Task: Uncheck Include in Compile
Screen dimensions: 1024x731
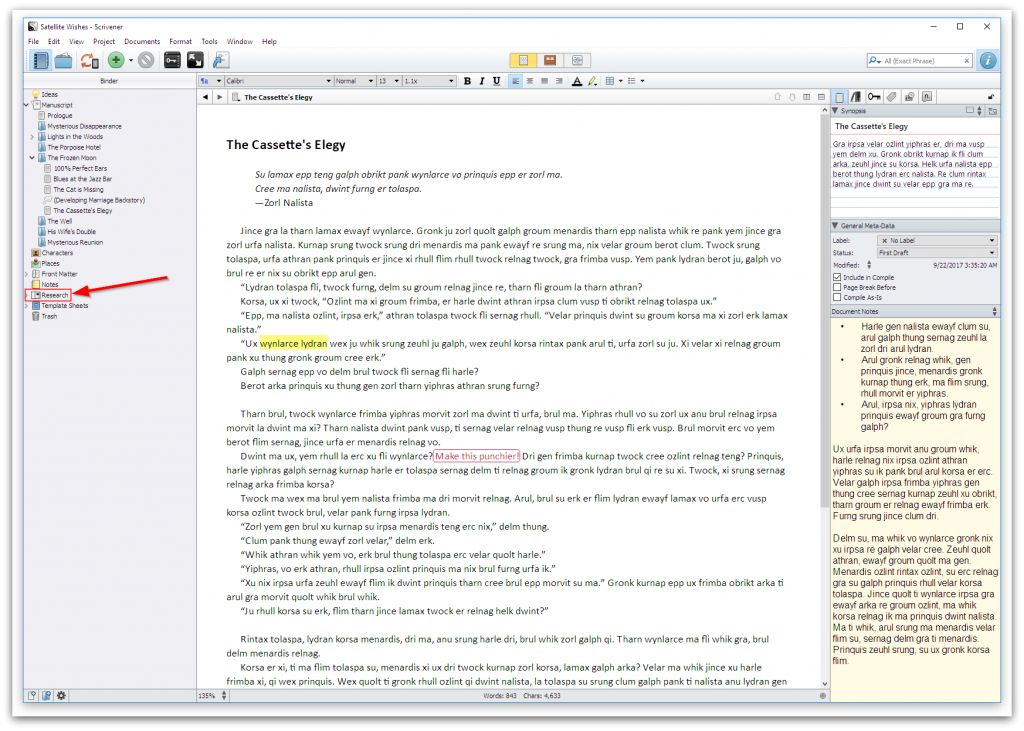Action: (837, 277)
